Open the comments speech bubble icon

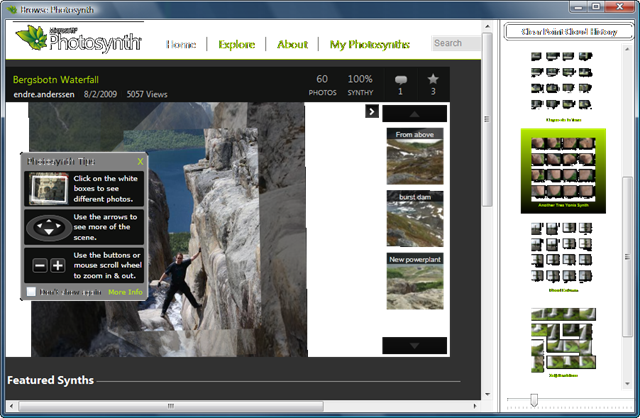click(x=401, y=79)
